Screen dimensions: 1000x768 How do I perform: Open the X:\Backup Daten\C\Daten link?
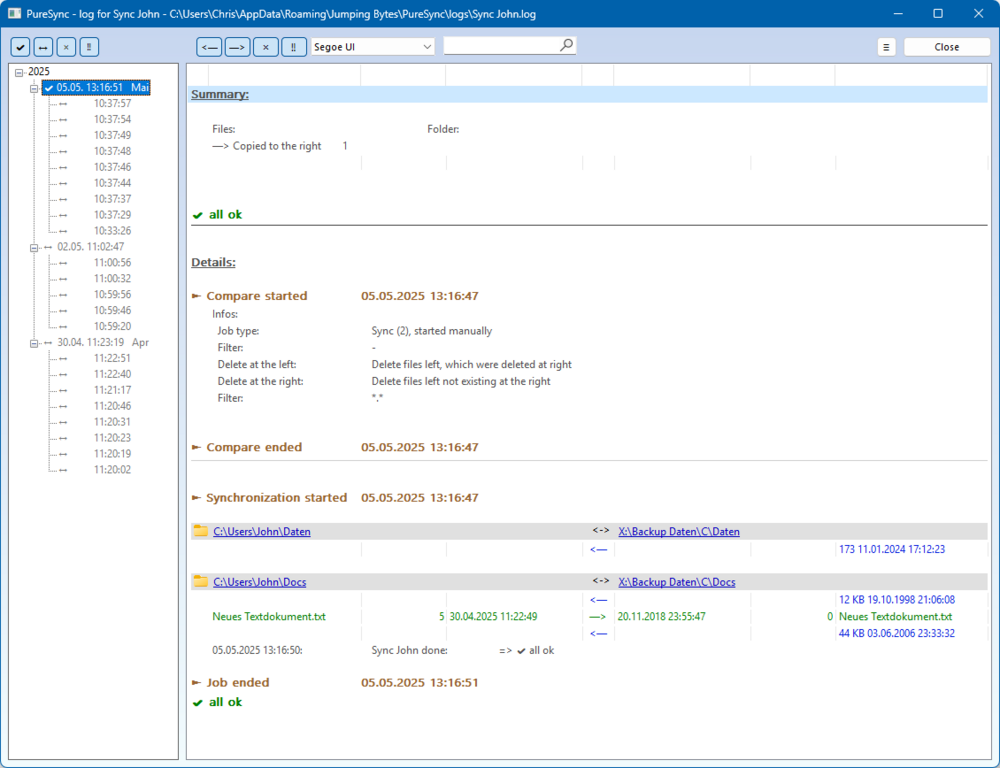(x=679, y=531)
